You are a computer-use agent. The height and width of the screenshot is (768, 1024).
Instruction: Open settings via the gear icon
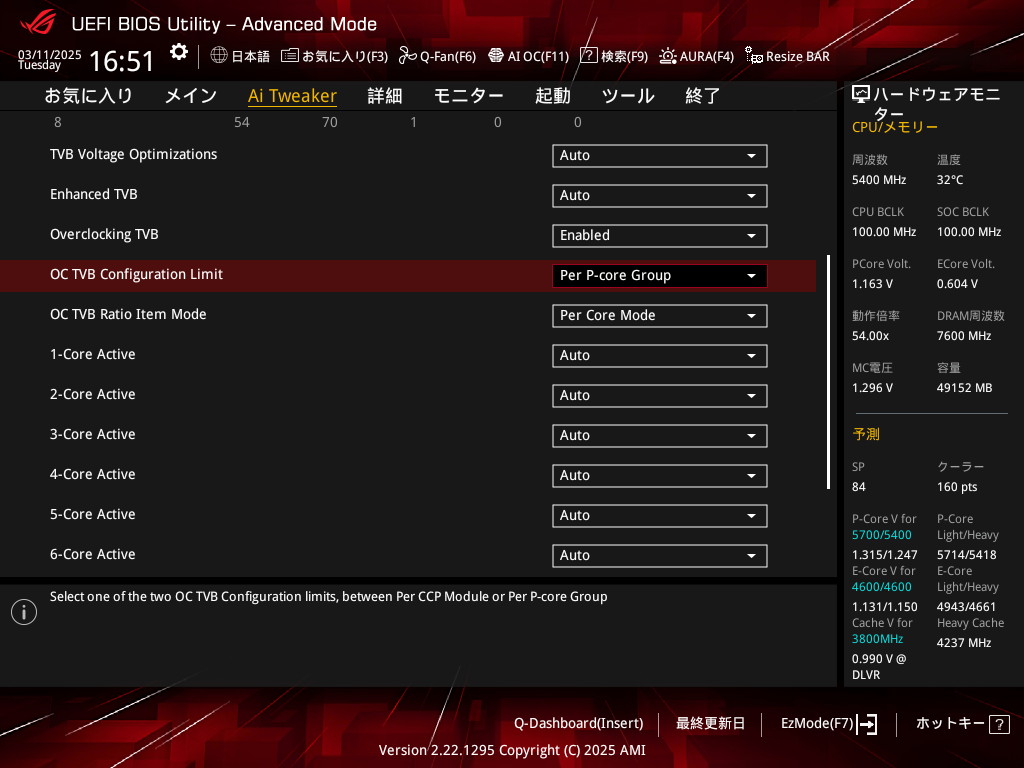point(178,52)
